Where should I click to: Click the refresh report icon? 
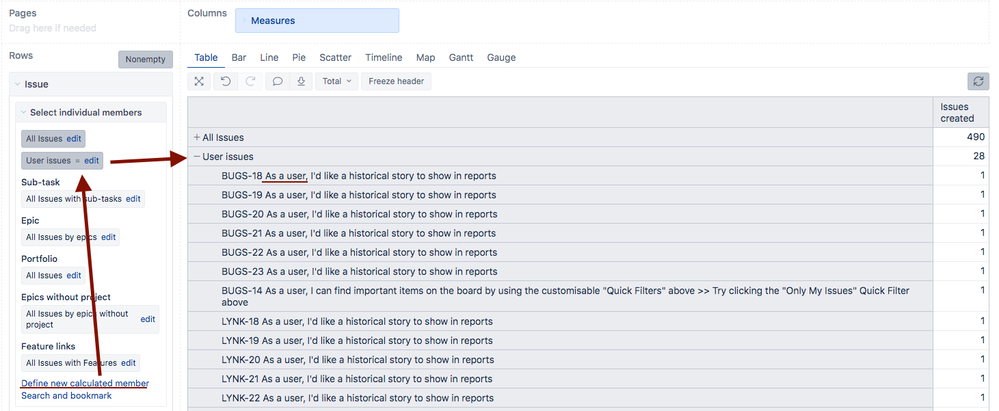[x=978, y=82]
